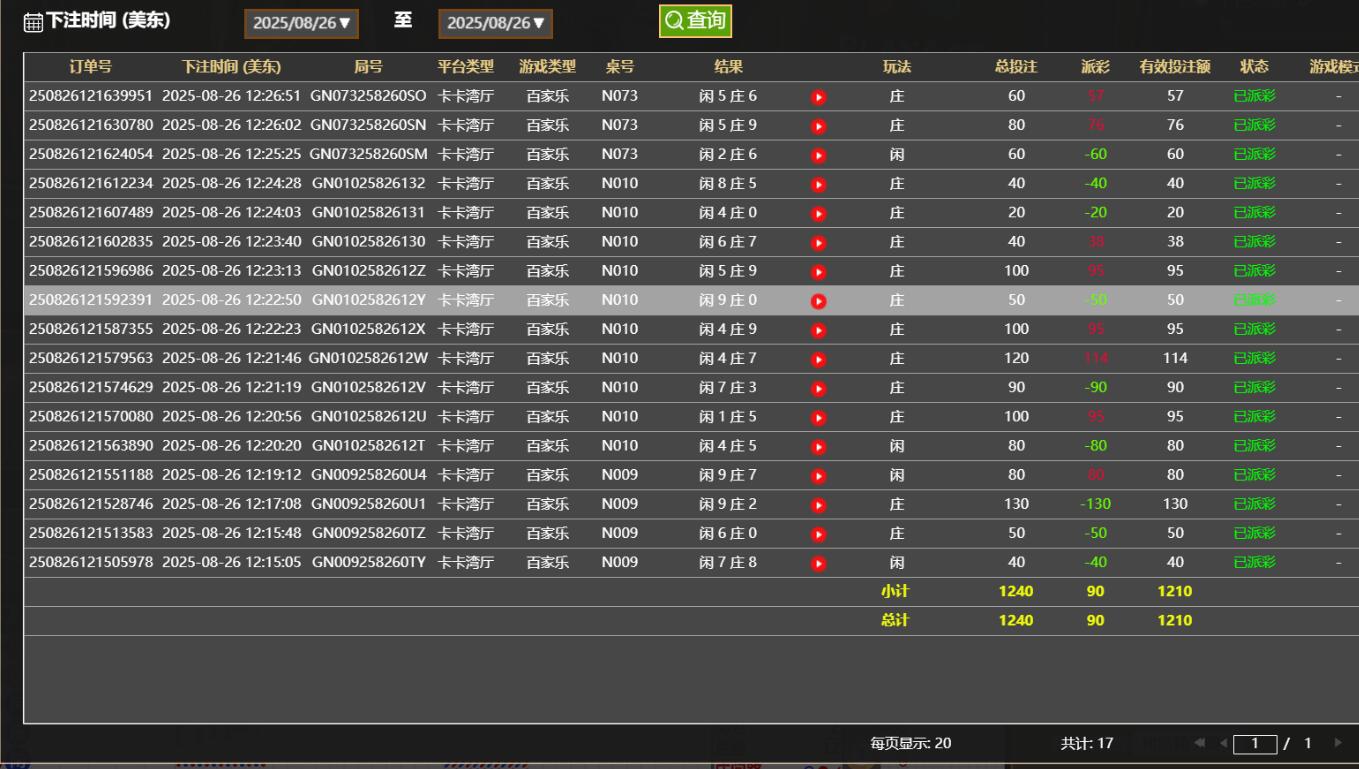Click the 派彩 column header
Screen dimensions: 1359x769
(x=1095, y=67)
